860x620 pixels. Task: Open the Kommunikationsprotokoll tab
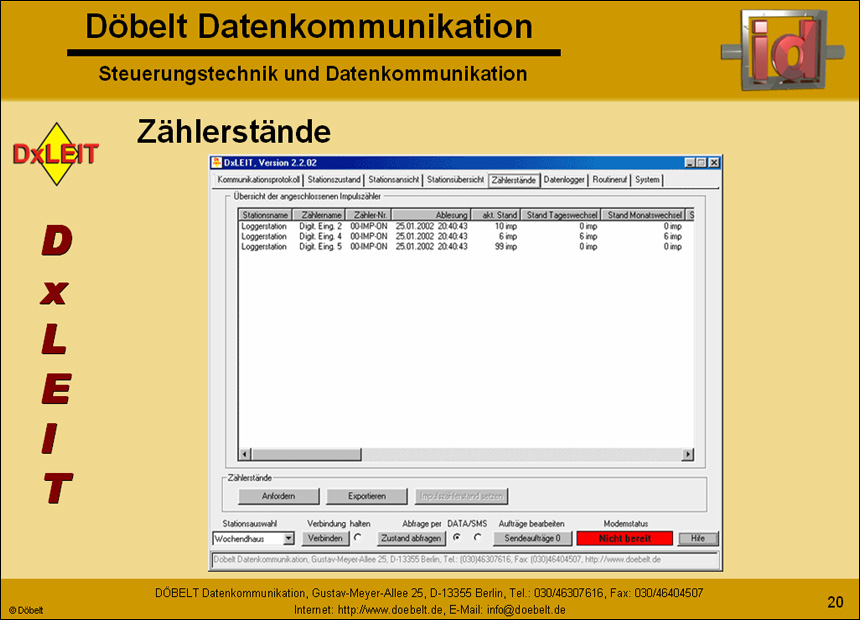click(258, 180)
